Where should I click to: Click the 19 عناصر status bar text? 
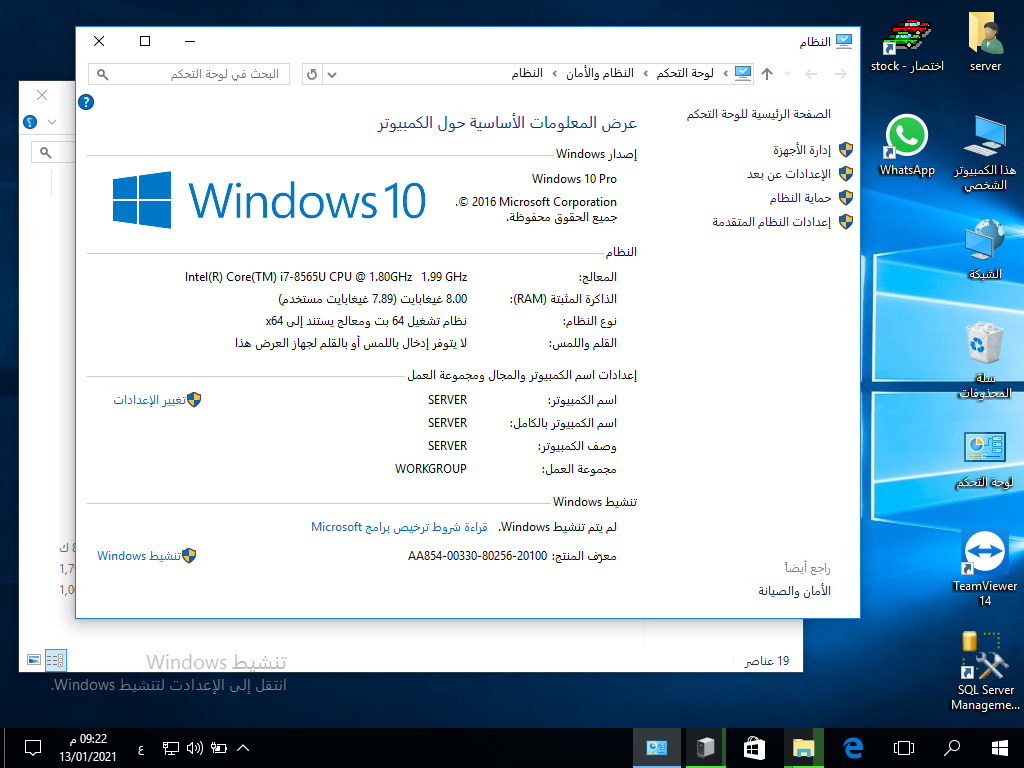coord(767,661)
